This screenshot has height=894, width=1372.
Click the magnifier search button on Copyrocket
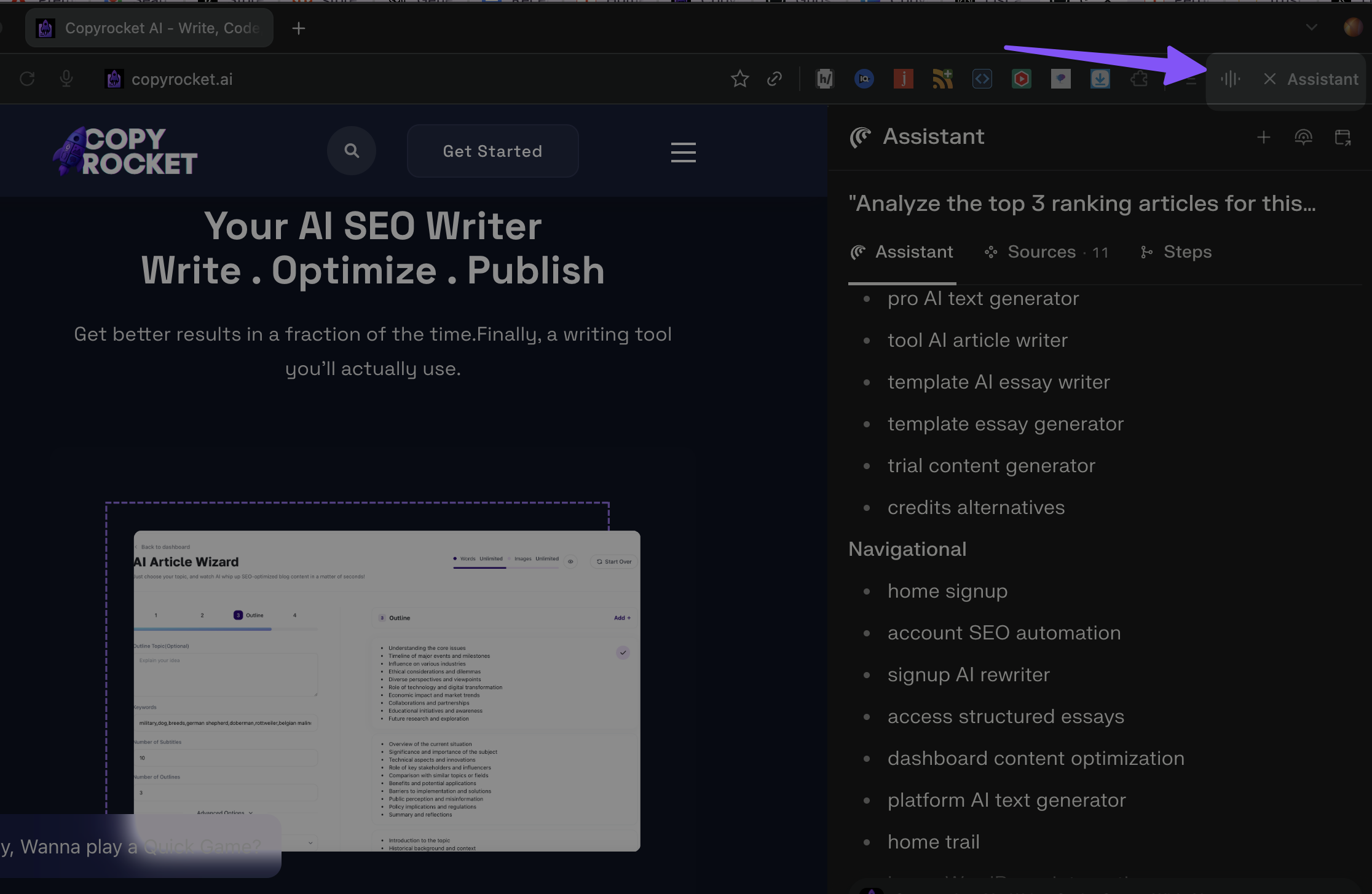(351, 151)
